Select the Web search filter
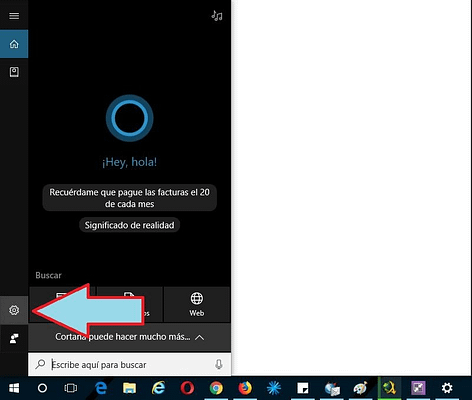 point(197,304)
